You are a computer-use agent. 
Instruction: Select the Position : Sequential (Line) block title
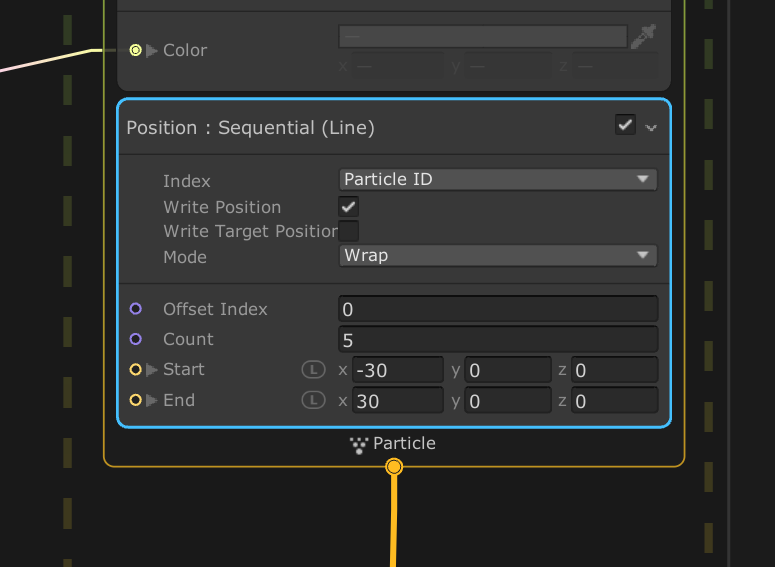(250, 128)
